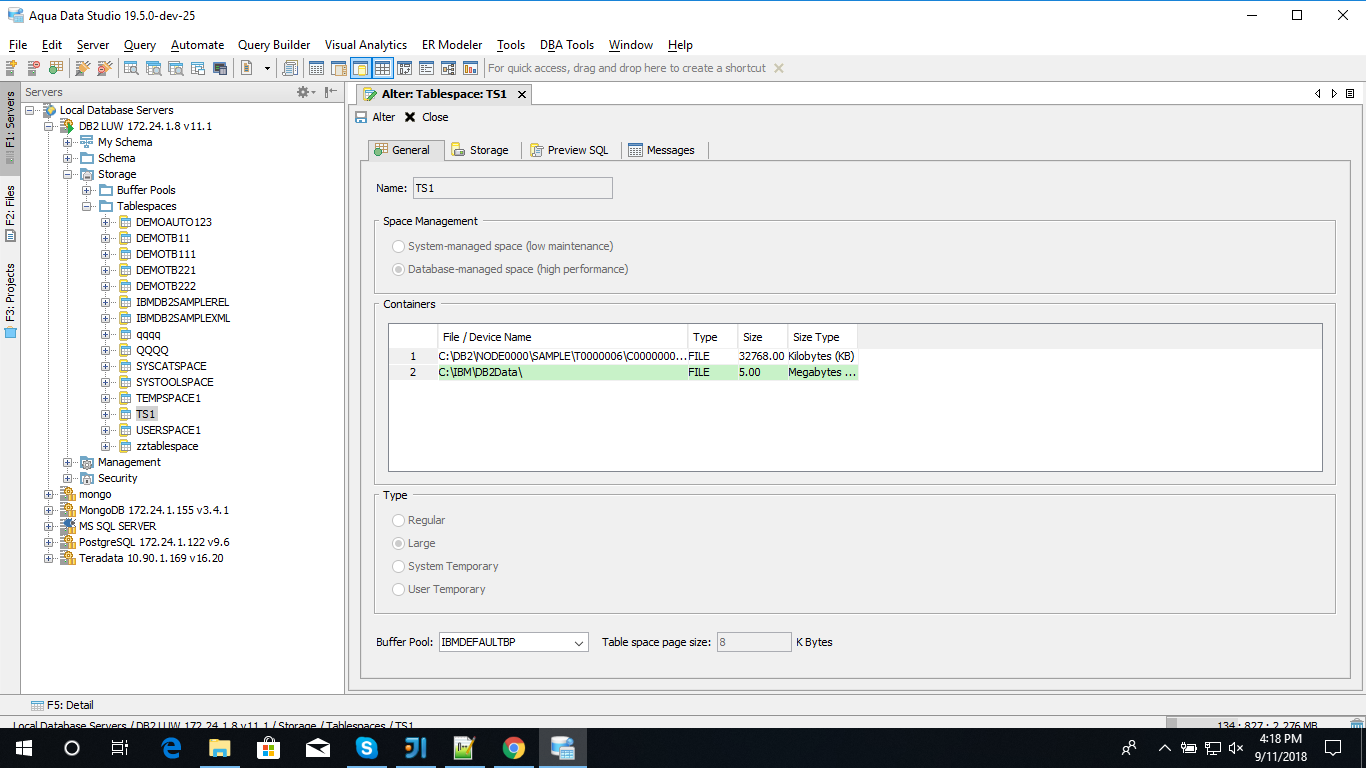This screenshot has width=1366, height=768.
Task: Collapse the Tablespaces tree node
Action: pos(87,206)
